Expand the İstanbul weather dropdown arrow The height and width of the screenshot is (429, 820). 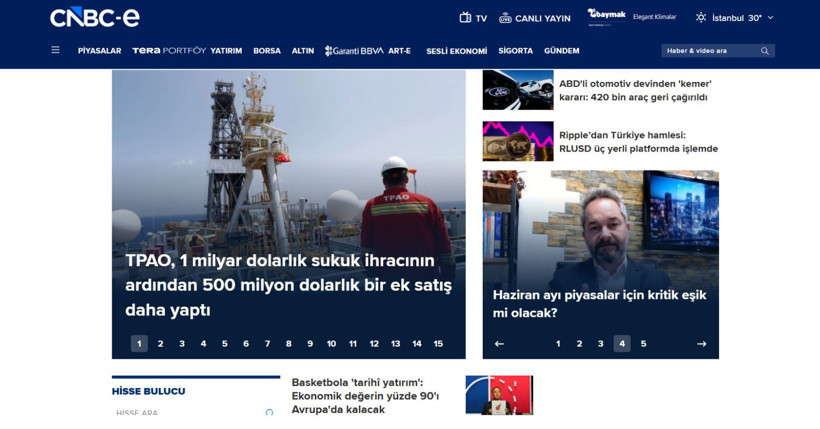point(770,18)
